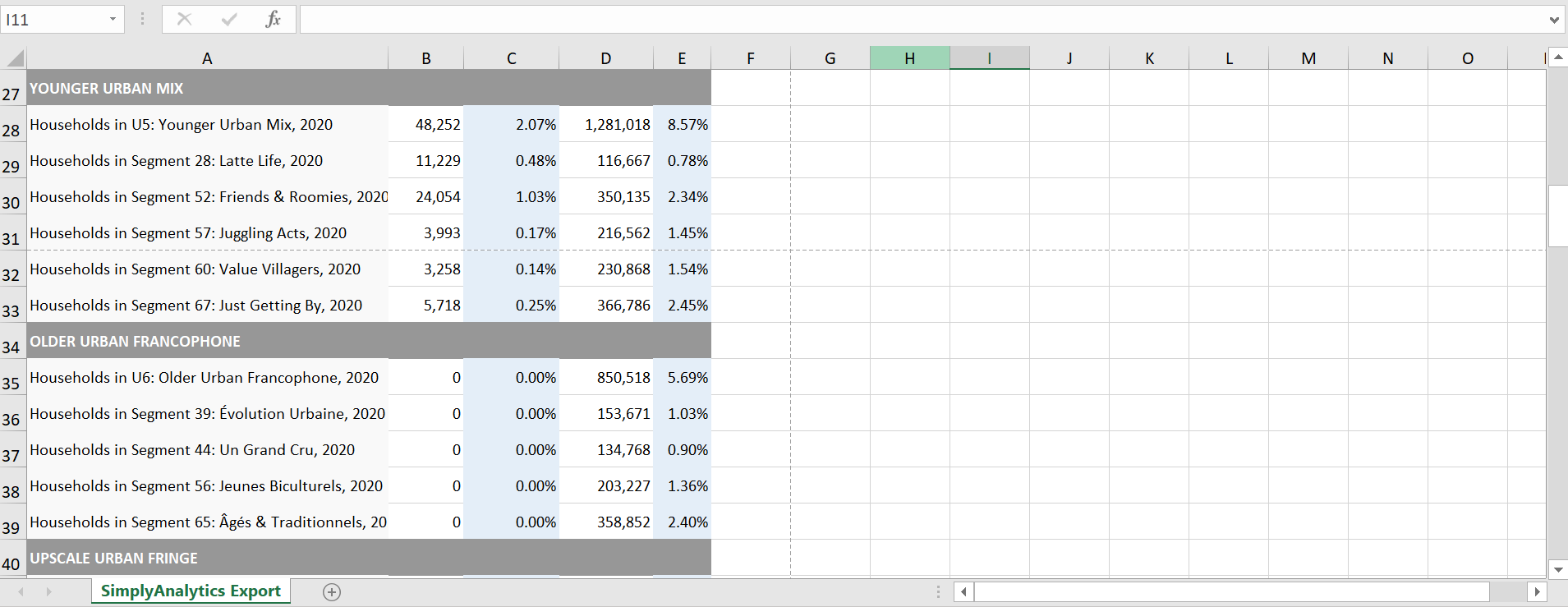The height and width of the screenshot is (607, 1568).
Task: Click the percentage 2.40%
Action: pyautogui.click(x=687, y=522)
